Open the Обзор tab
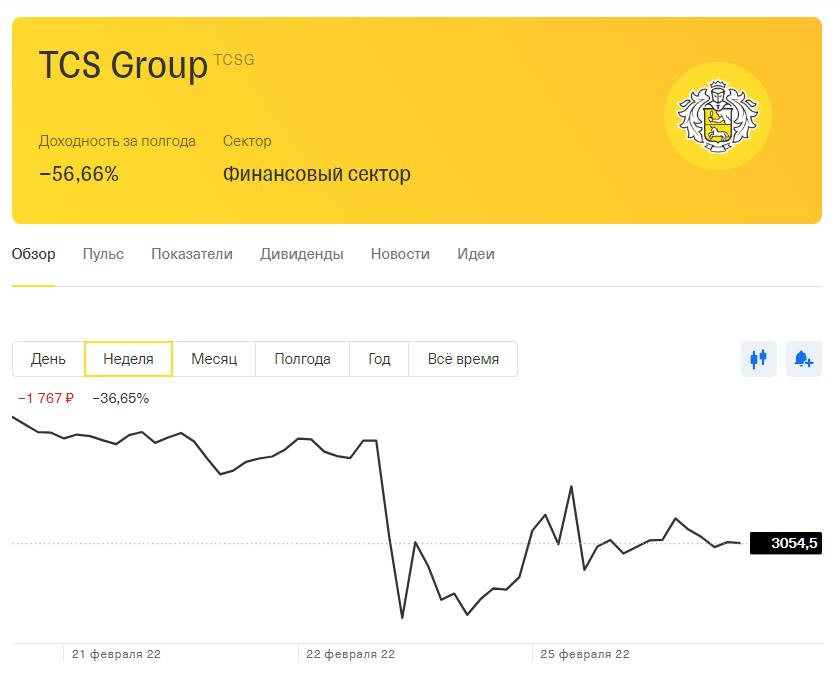Viewport: 840px width, 676px height. pos(33,254)
